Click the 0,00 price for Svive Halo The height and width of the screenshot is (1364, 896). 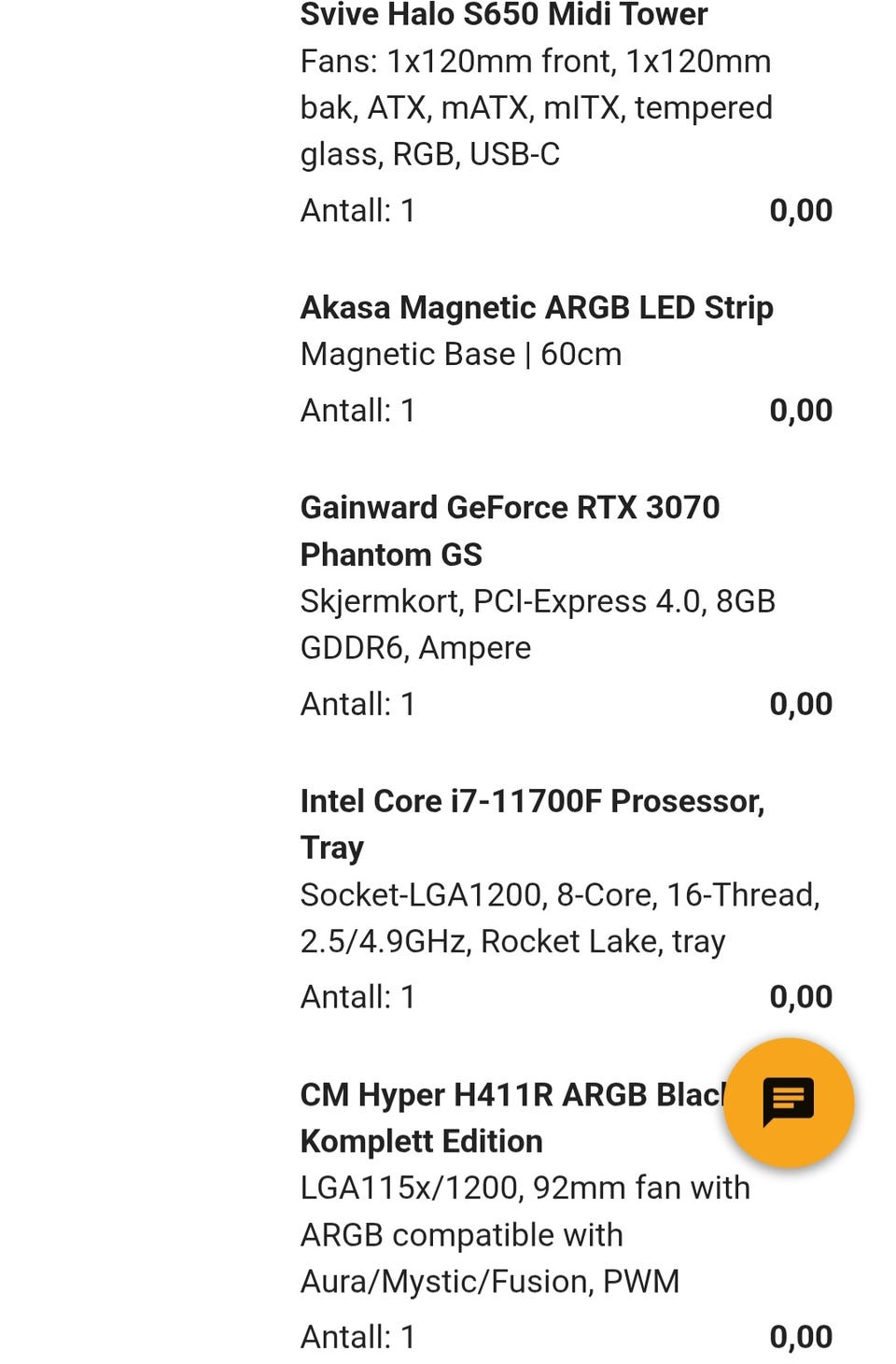click(x=801, y=211)
